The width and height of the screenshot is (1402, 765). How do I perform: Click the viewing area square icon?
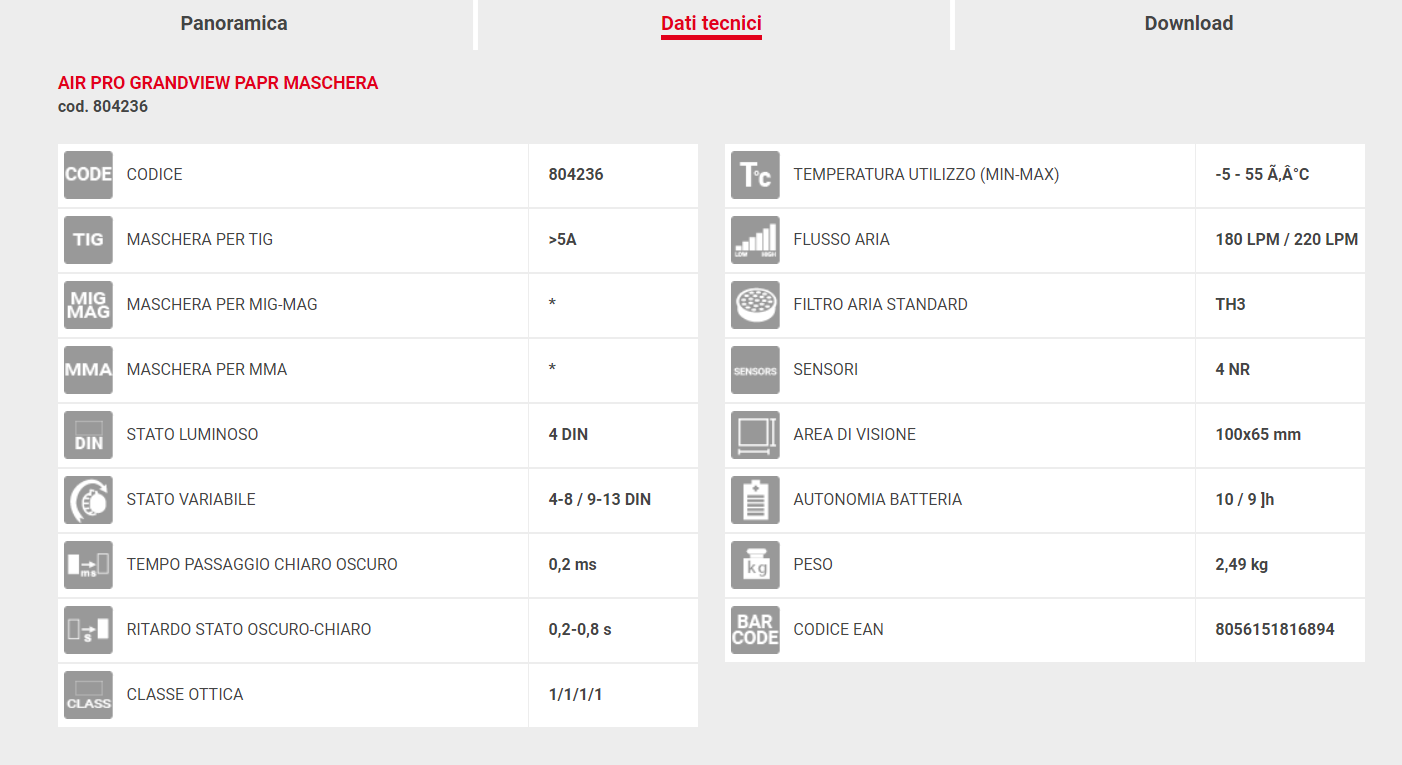tap(755, 435)
